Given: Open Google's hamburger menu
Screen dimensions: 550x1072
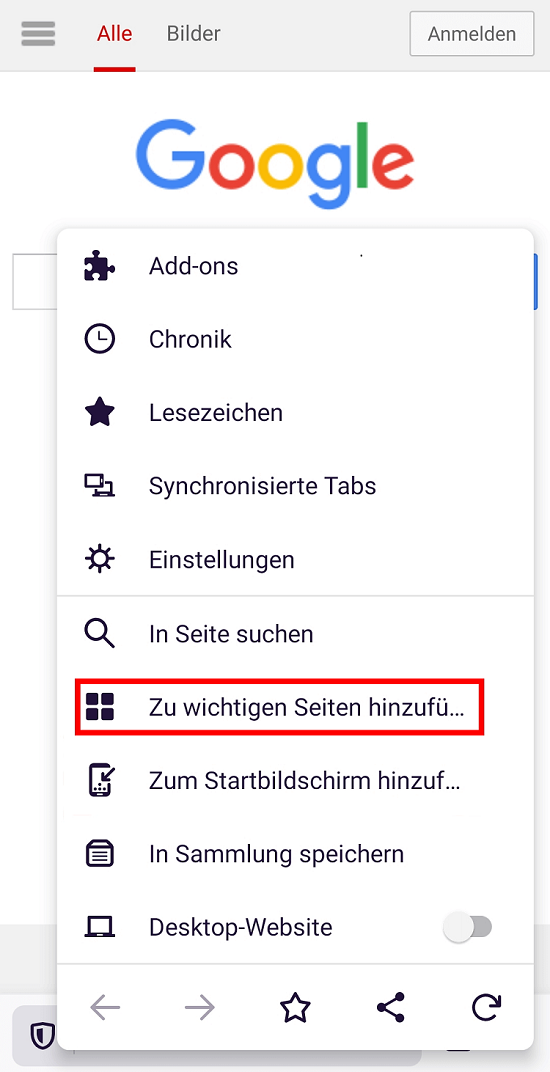Looking at the screenshot, I should tap(38, 34).
